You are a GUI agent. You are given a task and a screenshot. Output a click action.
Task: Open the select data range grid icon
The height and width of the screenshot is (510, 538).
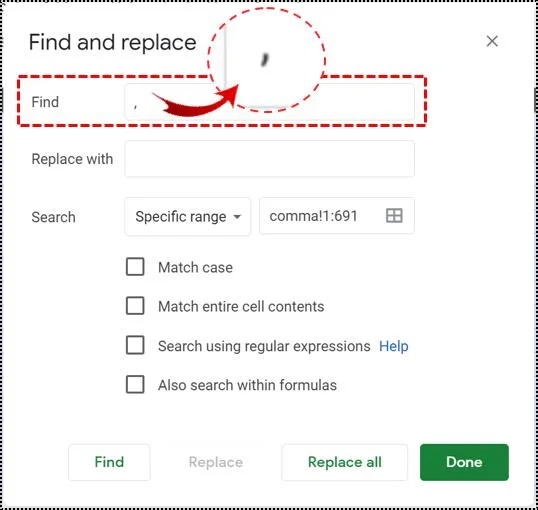[394, 216]
